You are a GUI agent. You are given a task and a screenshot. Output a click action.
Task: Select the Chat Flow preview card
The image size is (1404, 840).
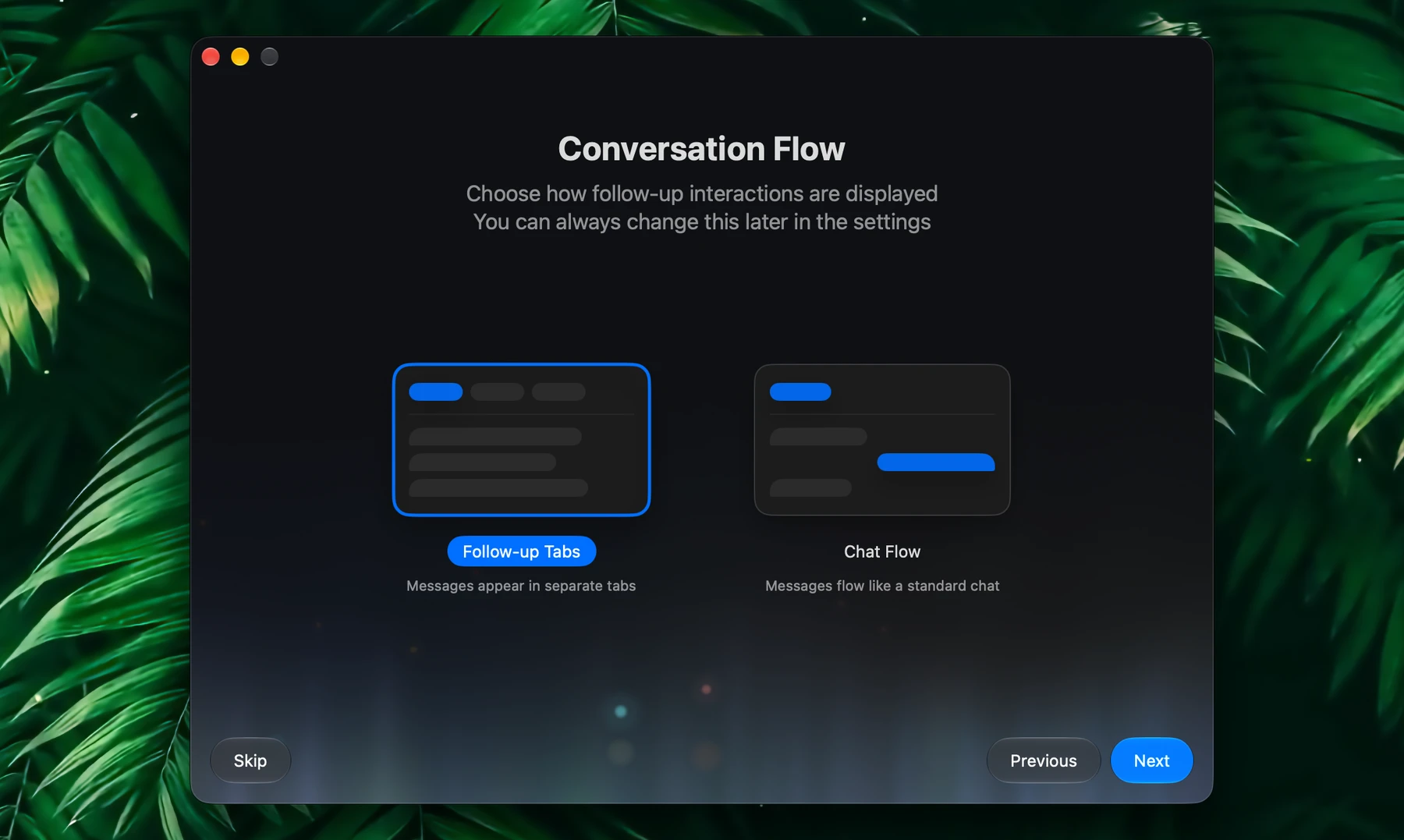click(x=882, y=439)
